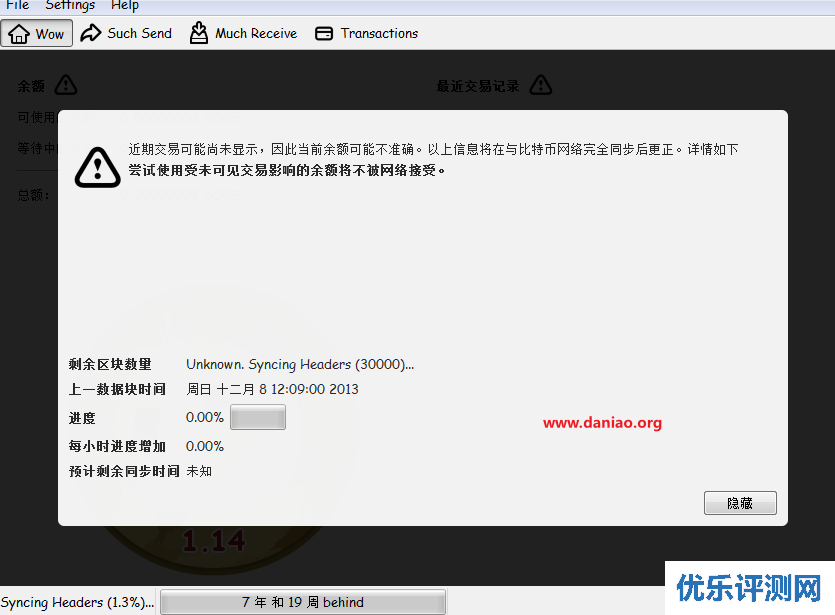Click the 进度 progress bar in the dialog
Viewport: 835px width, 615px height.
pos(258,418)
